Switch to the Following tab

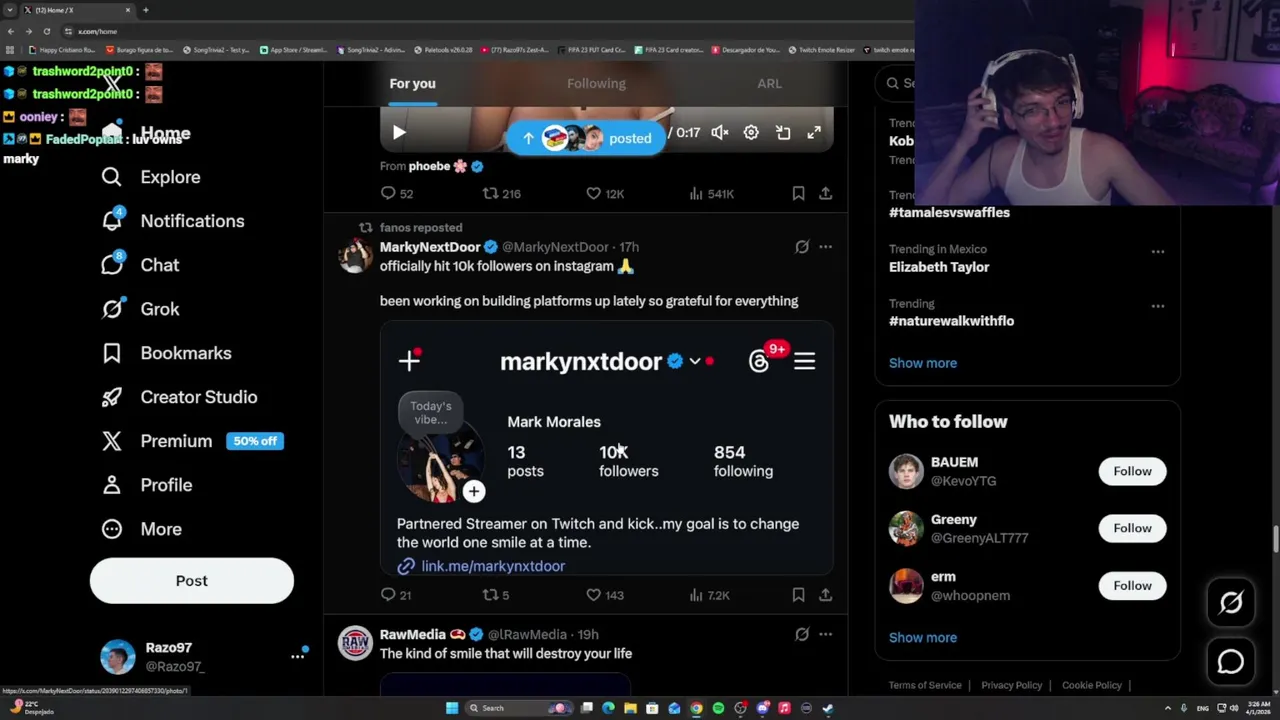tap(596, 83)
